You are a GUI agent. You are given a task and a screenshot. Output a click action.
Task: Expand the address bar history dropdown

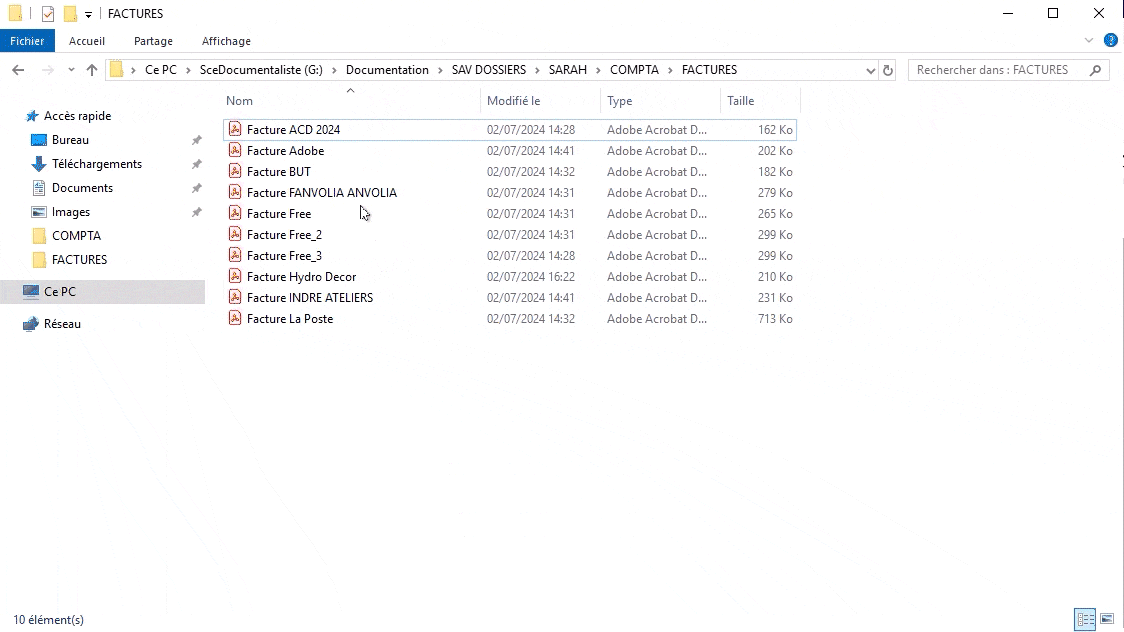(x=870, y=70)
